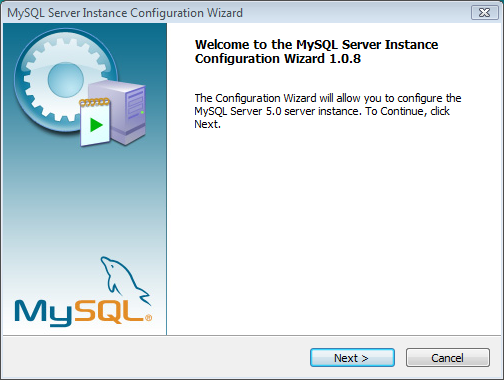Viewport: 504px width, 380px height.
Task: Click the MySQL dolphin logo
Action: [x=125, y=279]
